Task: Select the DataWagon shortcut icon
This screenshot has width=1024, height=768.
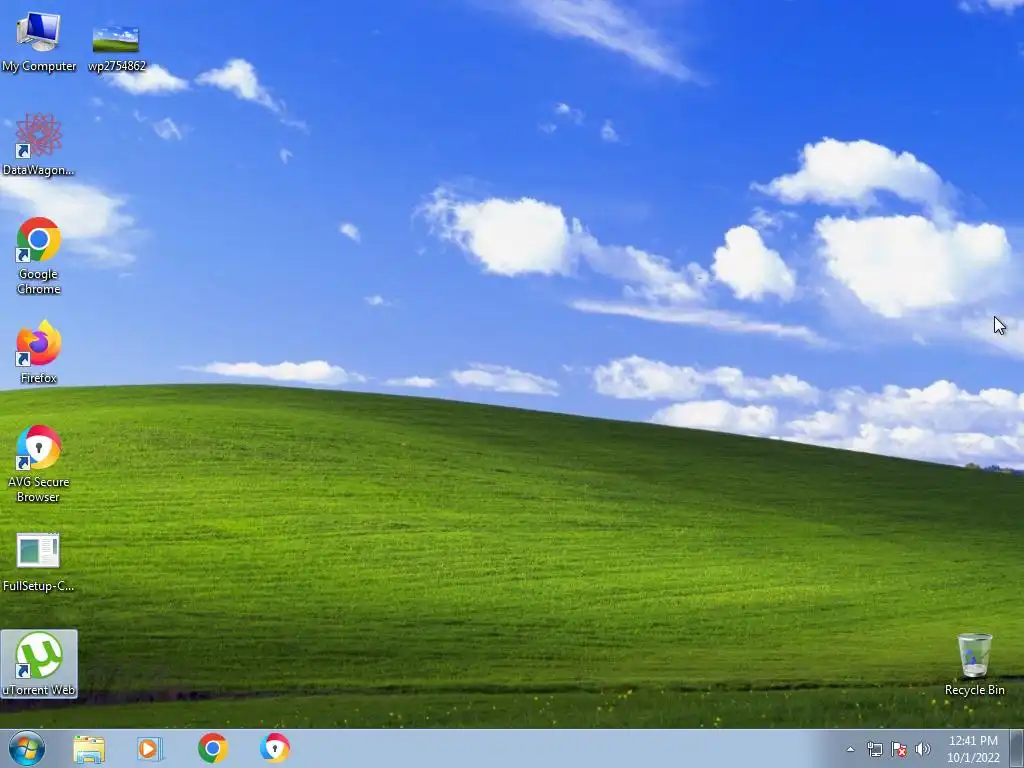Action: click(39, 144)
